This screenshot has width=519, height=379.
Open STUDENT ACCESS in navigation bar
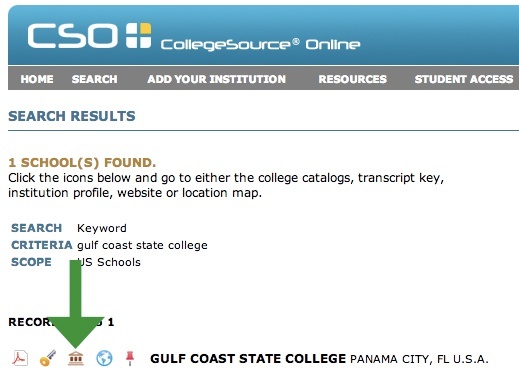click(464, 79)
